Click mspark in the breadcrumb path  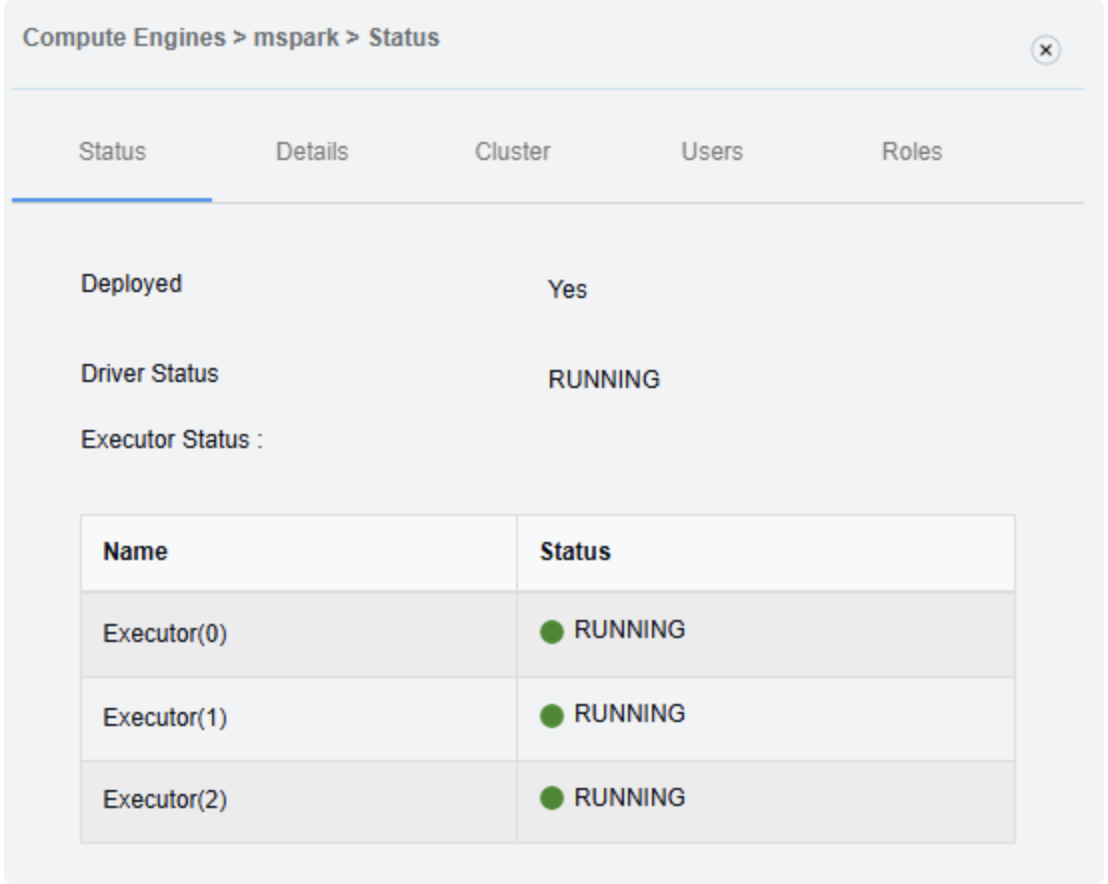pyautogui.click(x=295, y=38)
